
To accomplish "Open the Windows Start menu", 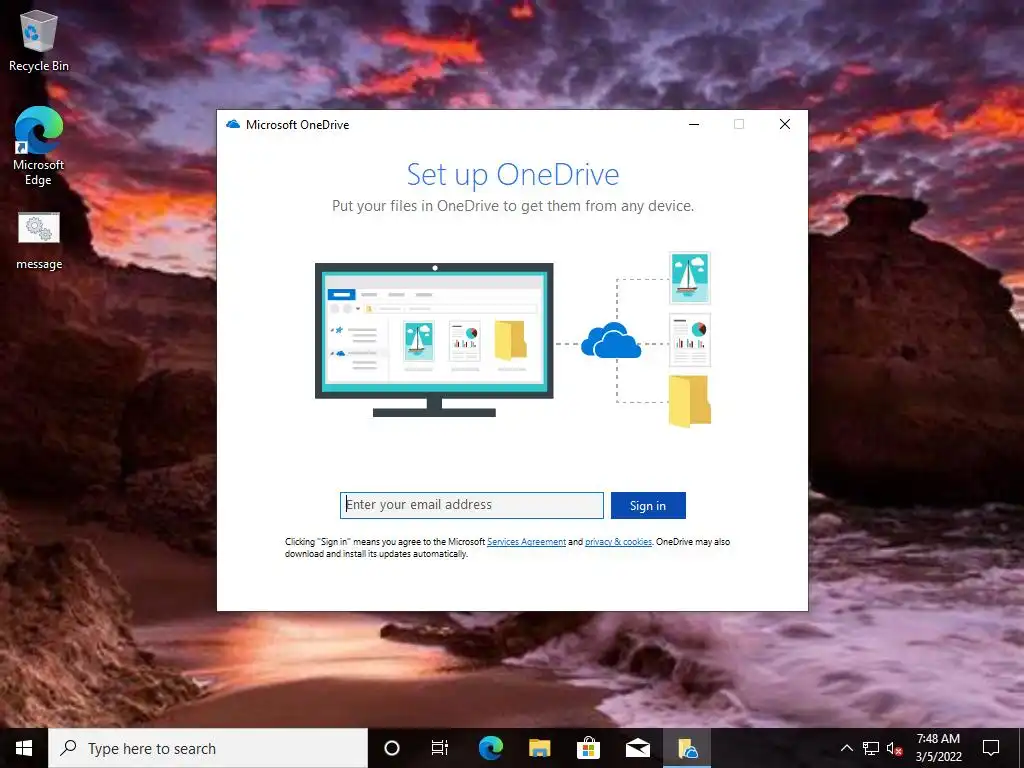I will [24, 748].
